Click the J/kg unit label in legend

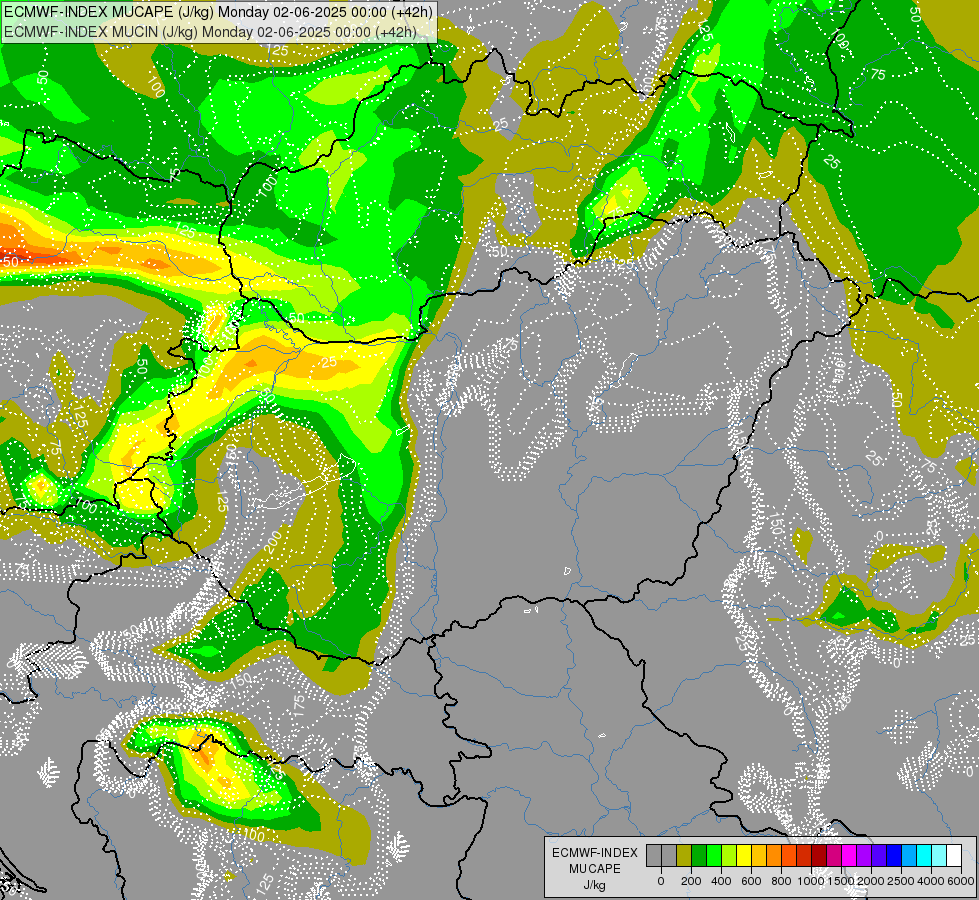click(595, 886)
